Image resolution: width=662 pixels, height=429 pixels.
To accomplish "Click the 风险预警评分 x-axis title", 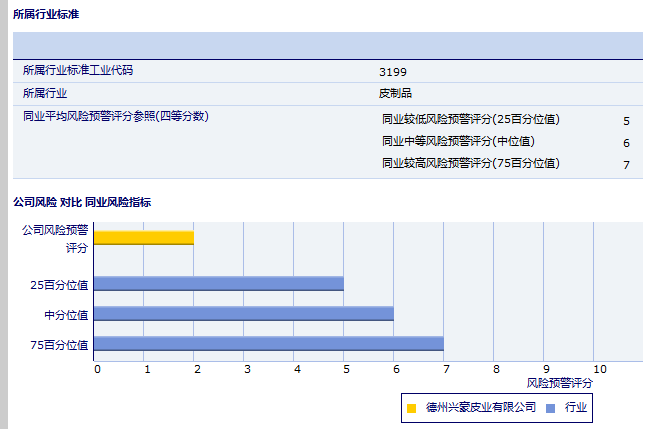I will point(559,383).
